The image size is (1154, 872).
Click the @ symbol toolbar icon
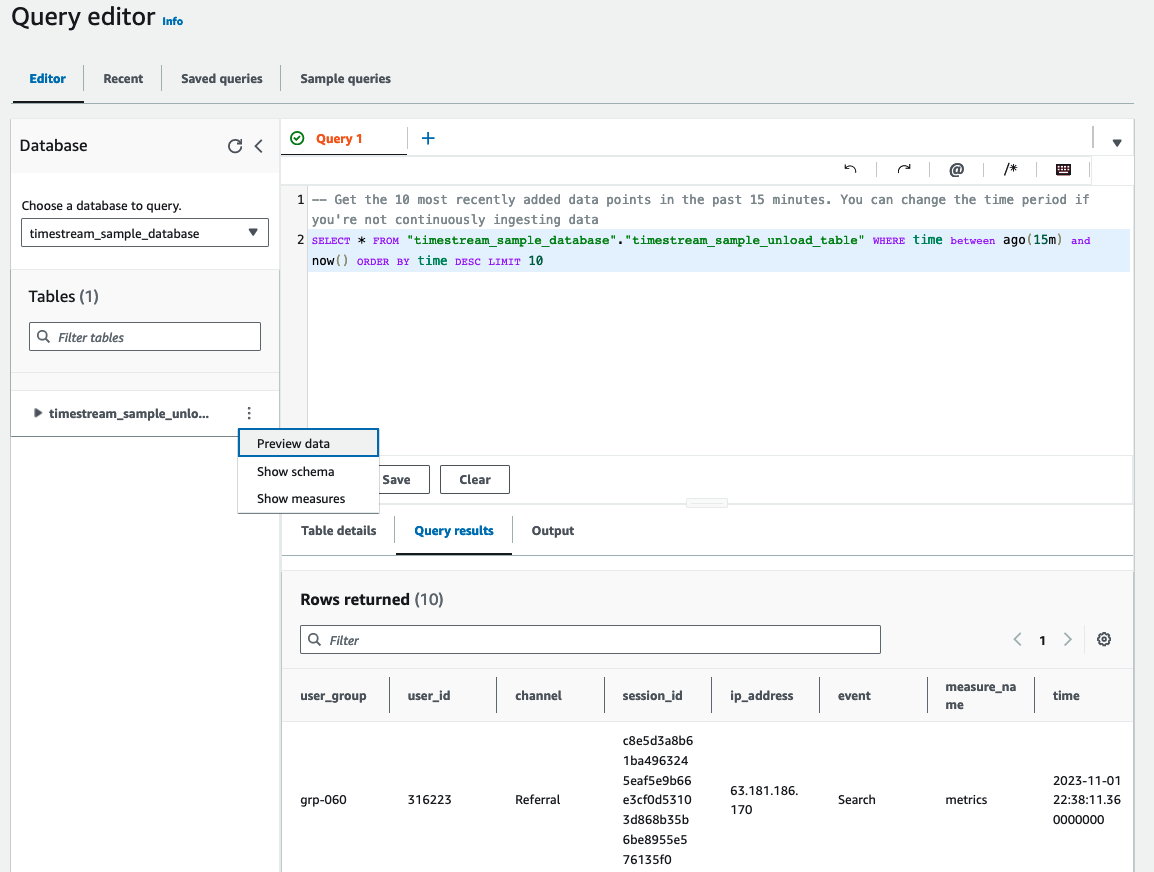[x=957, y=170]
